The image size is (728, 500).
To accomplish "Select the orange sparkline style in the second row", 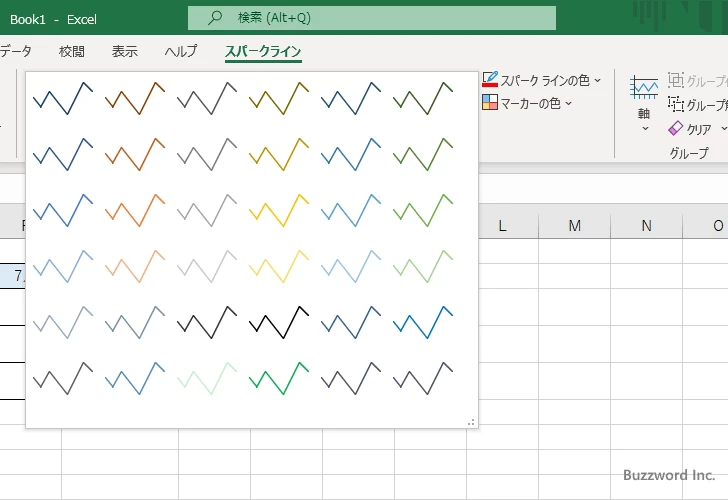I will tap(135, 154).
